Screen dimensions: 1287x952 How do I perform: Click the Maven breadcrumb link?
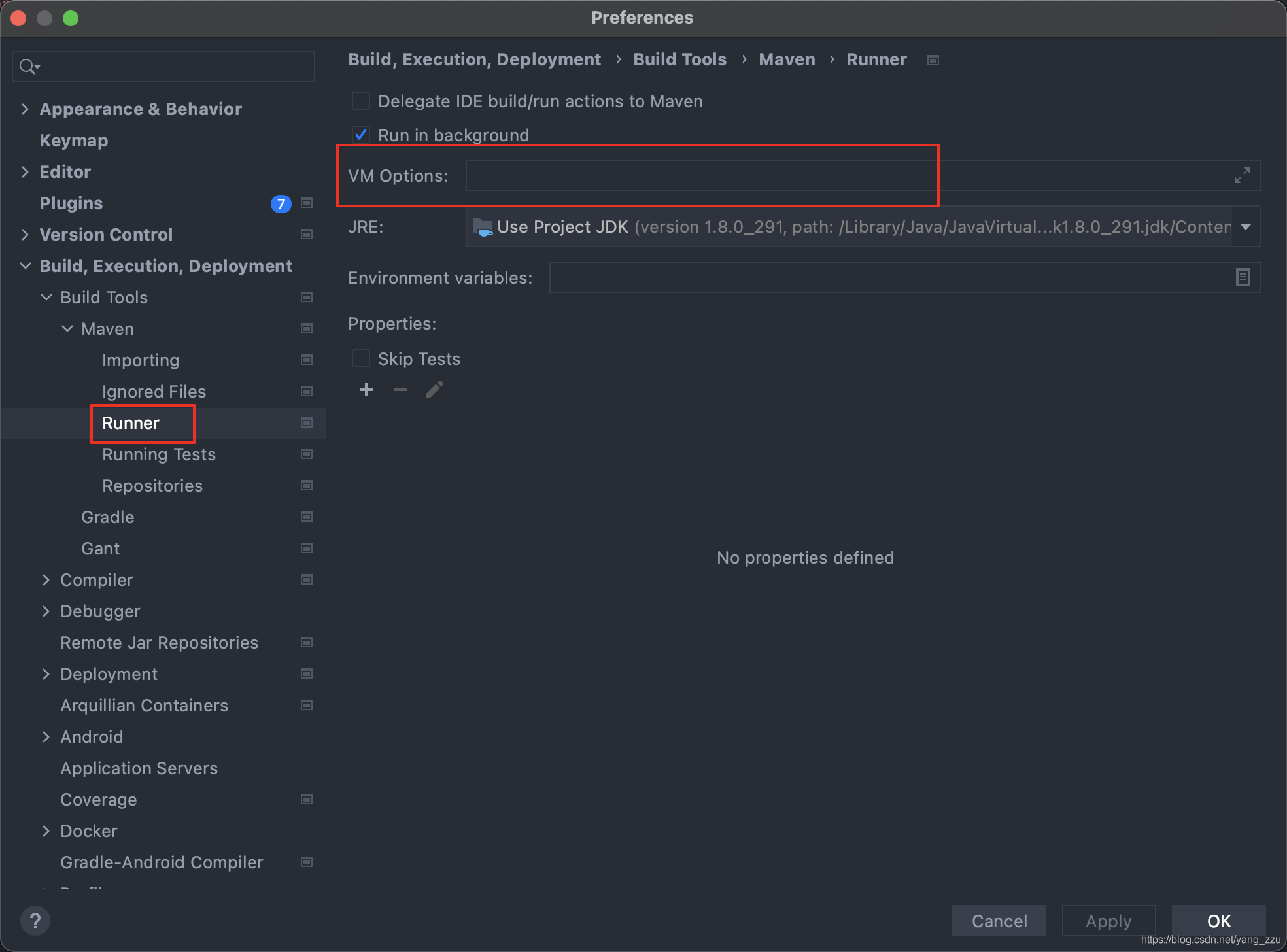pyautogui.click(x=787, y=59)
